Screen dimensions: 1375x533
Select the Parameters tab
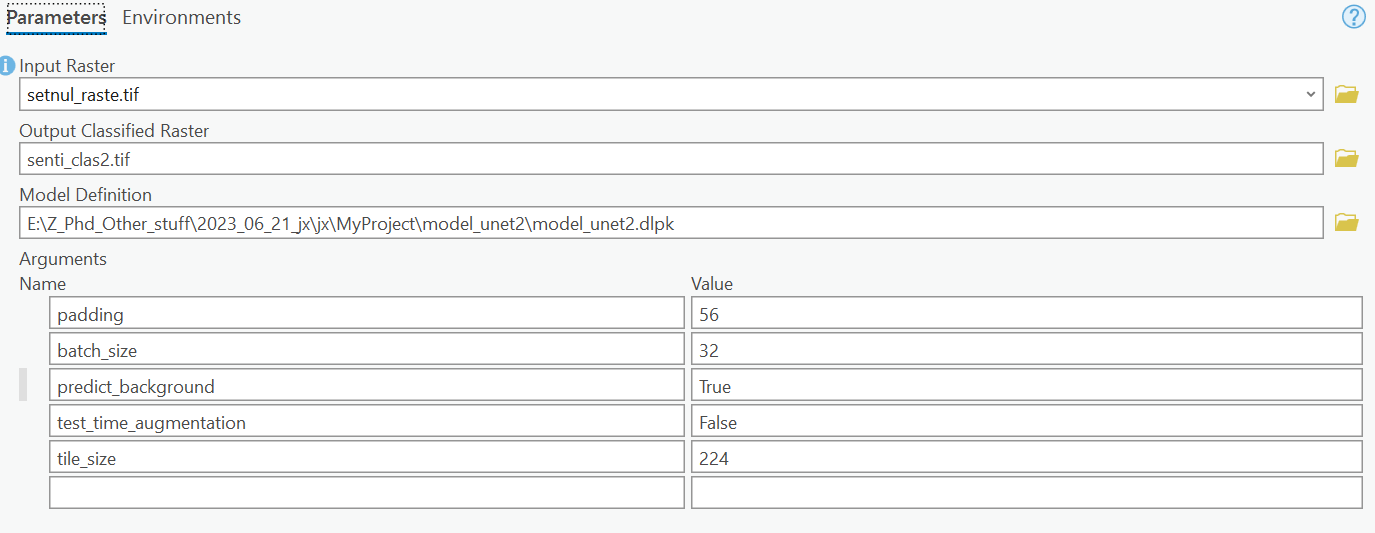click(56, 18)
